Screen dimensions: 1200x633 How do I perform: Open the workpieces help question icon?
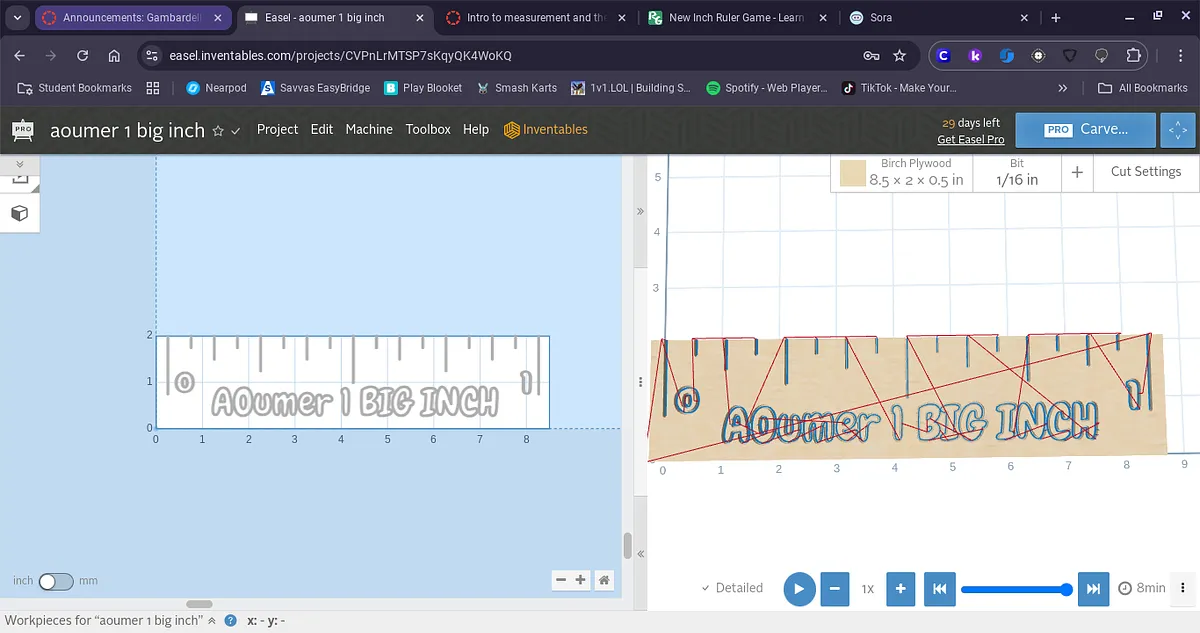point(230,621)
